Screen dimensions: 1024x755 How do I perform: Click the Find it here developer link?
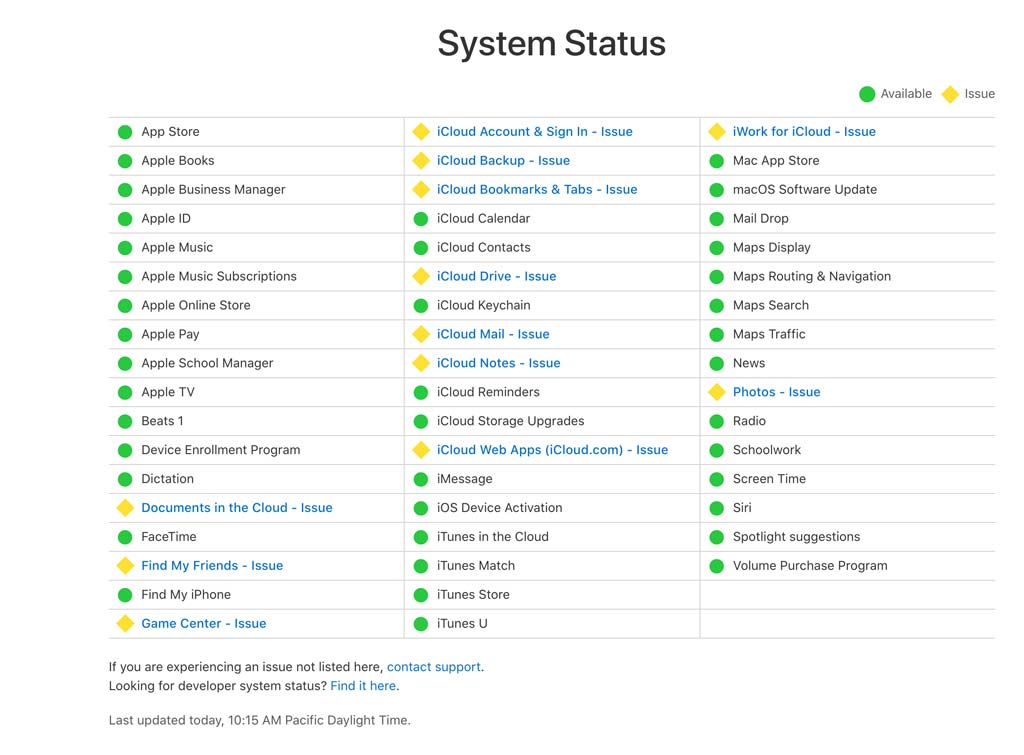tap(363, 686)
